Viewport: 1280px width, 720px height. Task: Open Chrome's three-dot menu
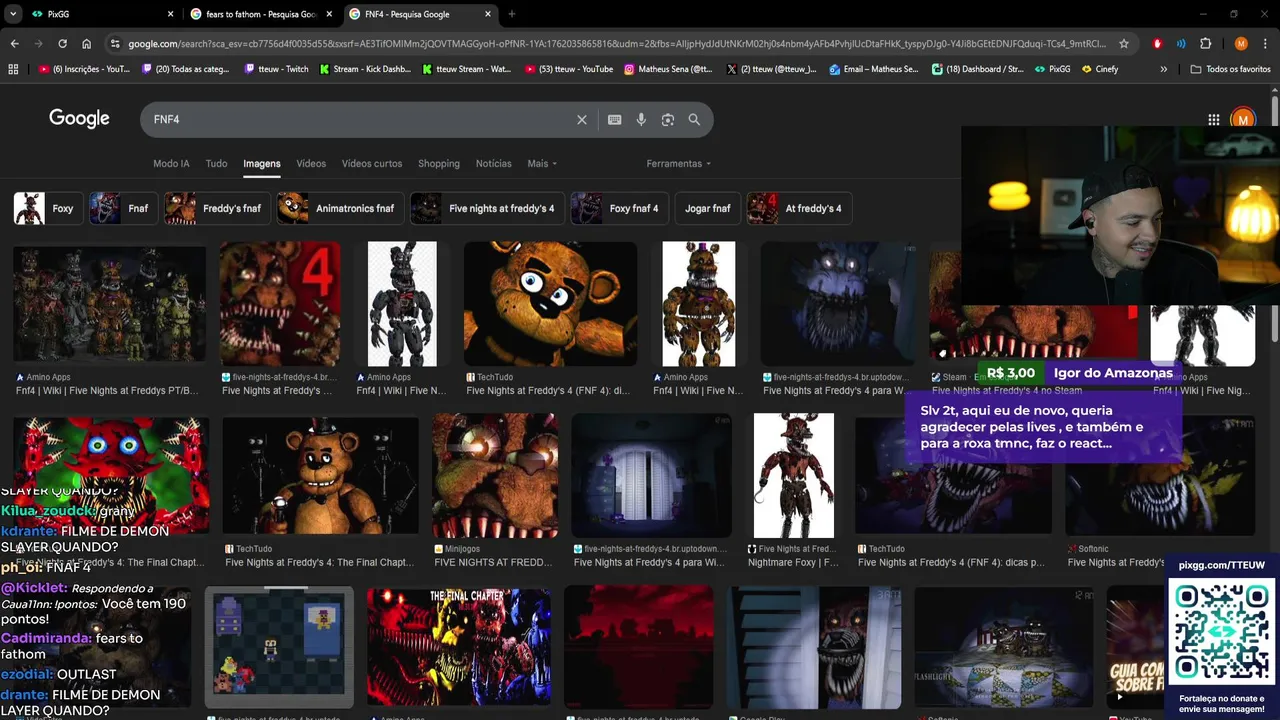1265,44
